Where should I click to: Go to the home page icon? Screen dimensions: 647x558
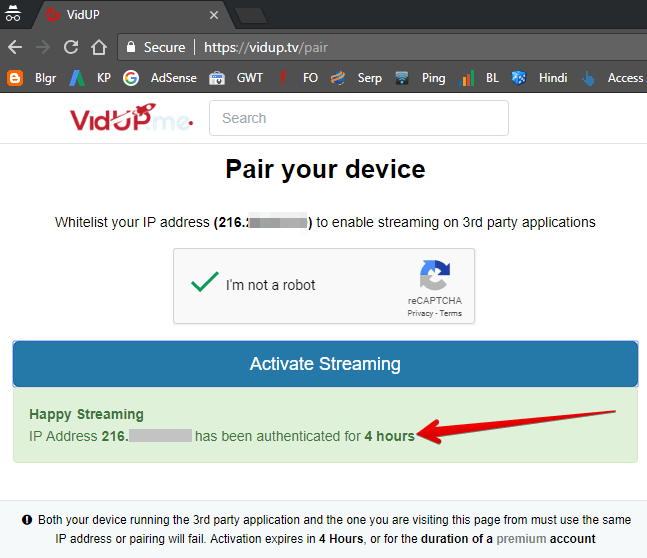(99, 47)
